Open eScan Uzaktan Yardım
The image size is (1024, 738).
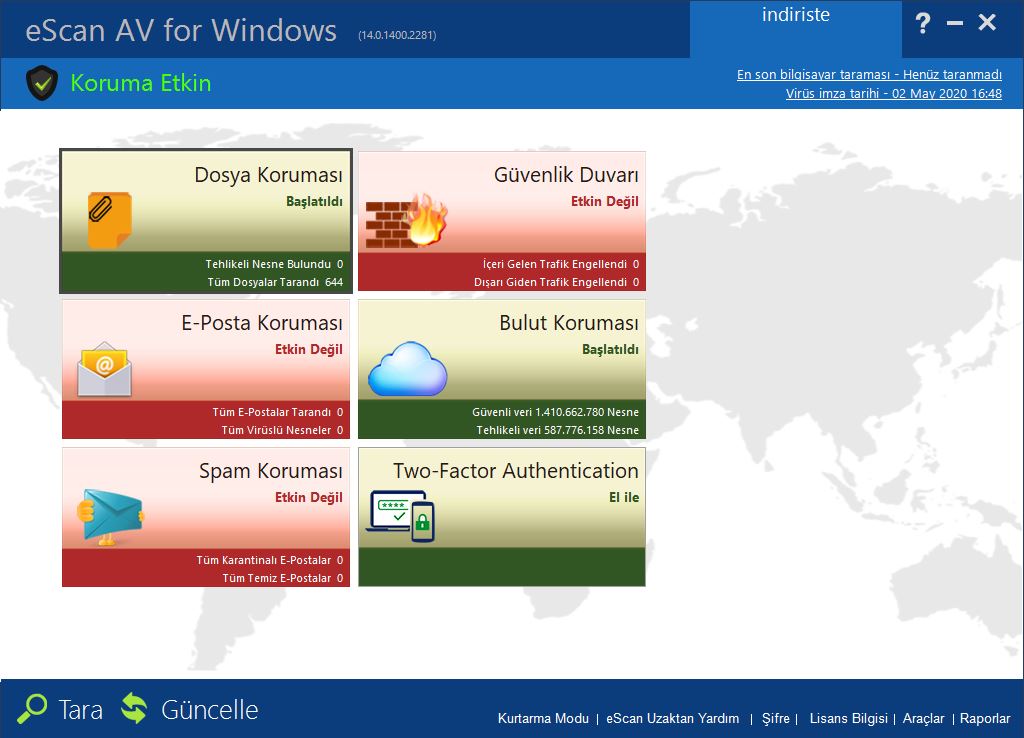click(673, 718)
